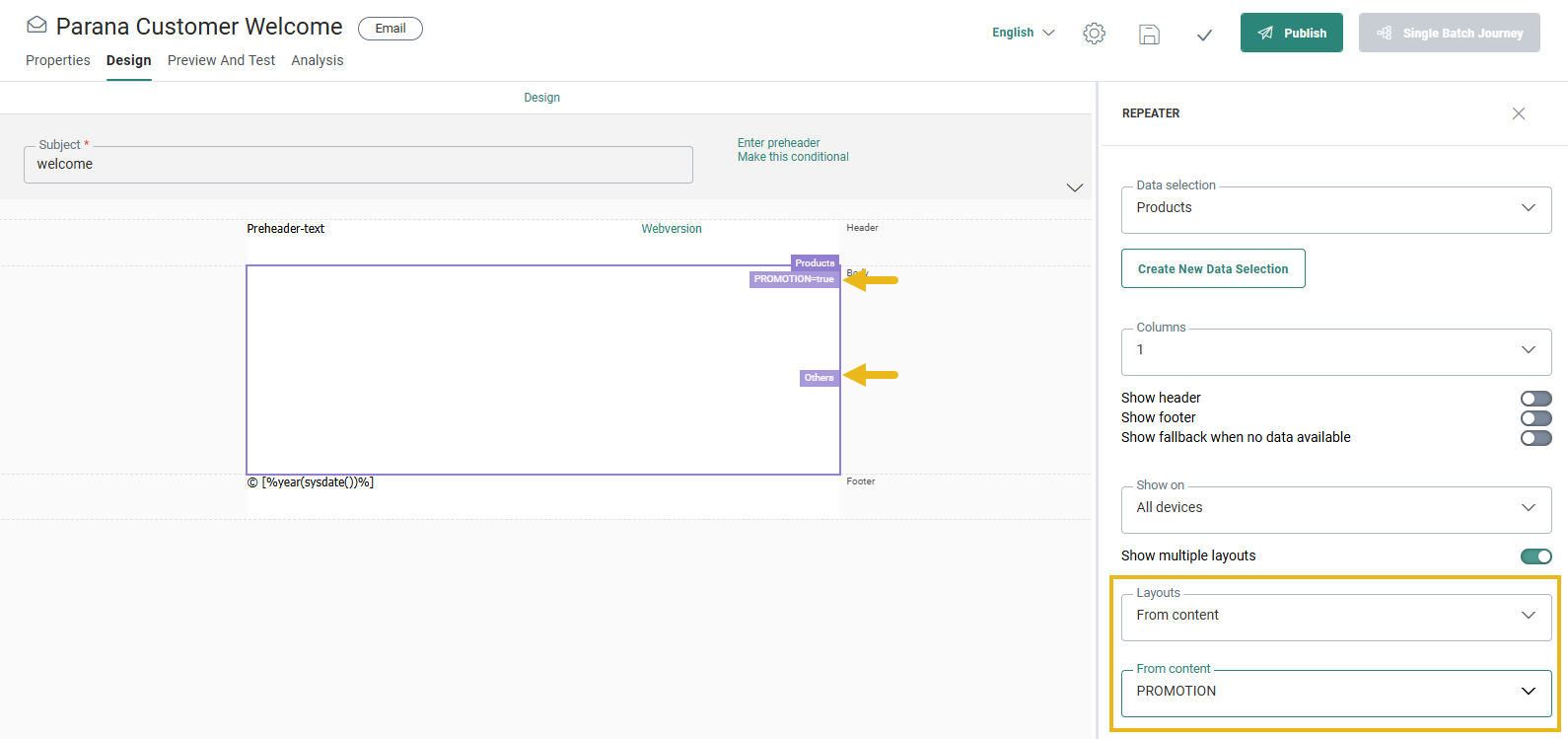Click the Publish button
This screenshot has width=1568, height=739.
1291,33
